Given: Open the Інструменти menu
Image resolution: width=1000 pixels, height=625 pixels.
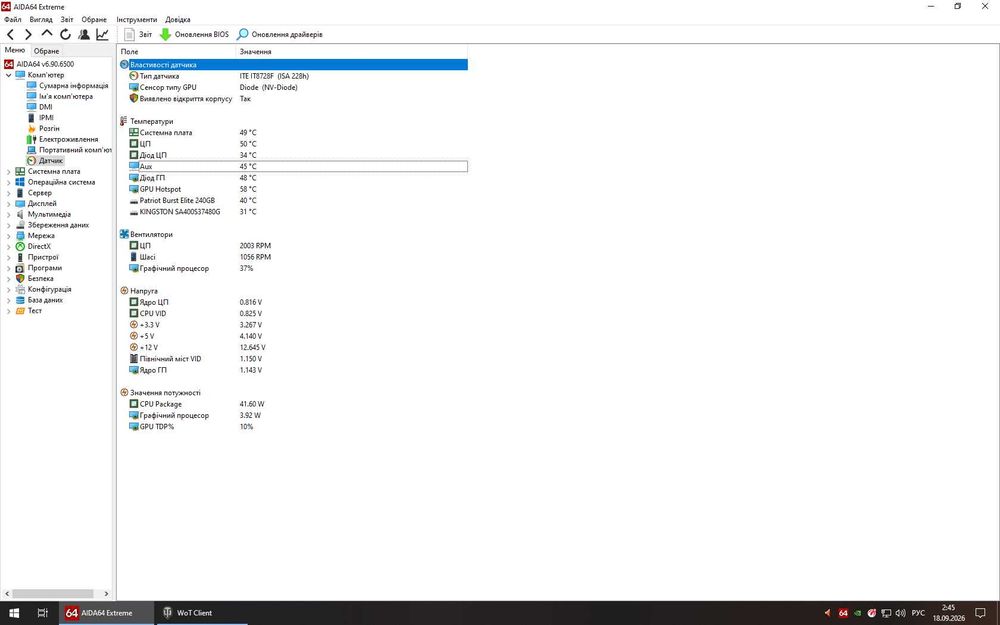Looking at the screenshot, I should (x=136, y=20).
